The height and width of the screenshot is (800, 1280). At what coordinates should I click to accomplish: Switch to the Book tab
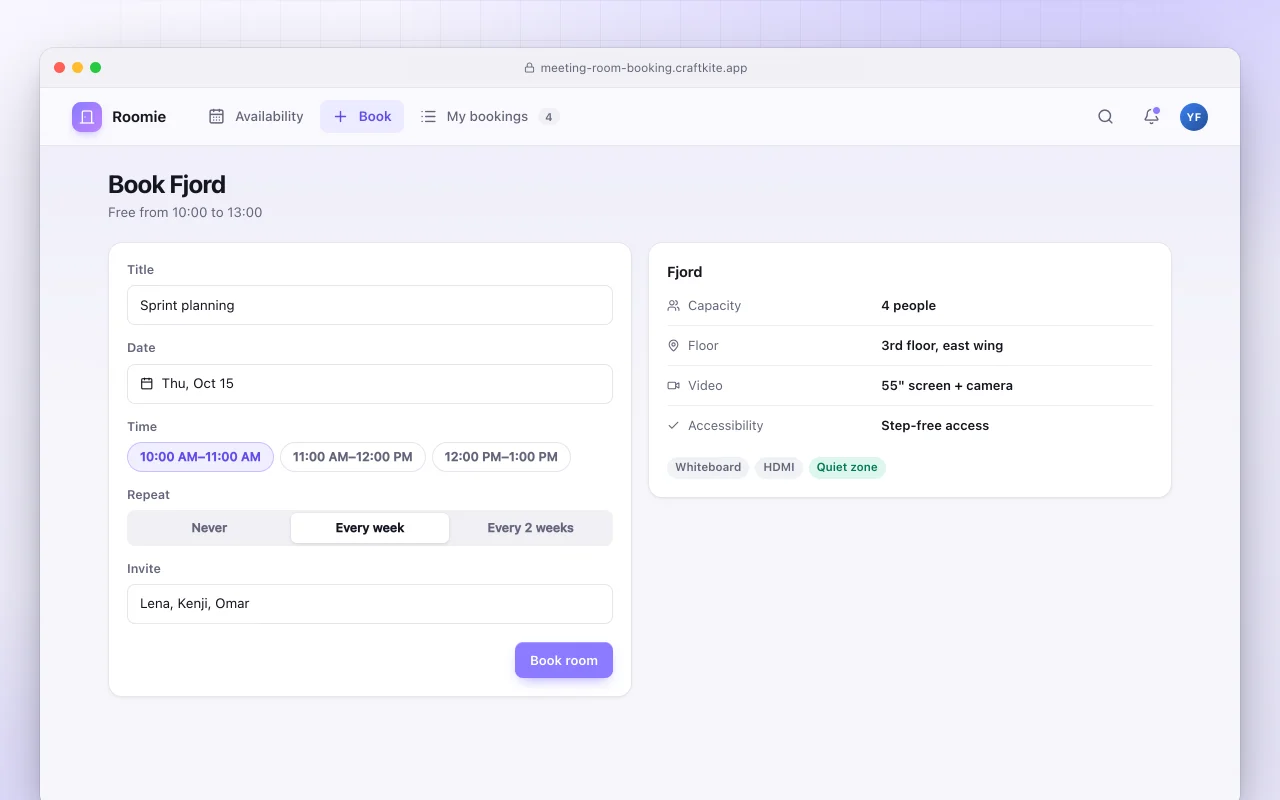coord(362,117)
